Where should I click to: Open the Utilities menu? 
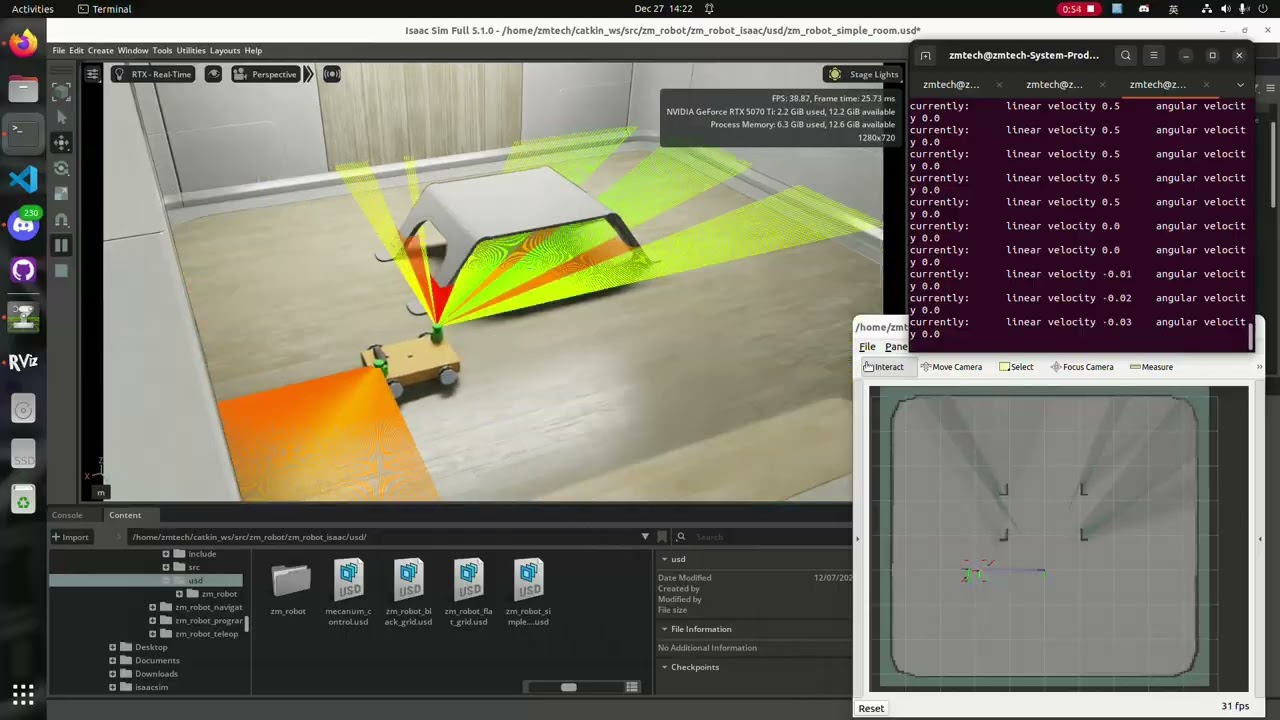[191, 50]
